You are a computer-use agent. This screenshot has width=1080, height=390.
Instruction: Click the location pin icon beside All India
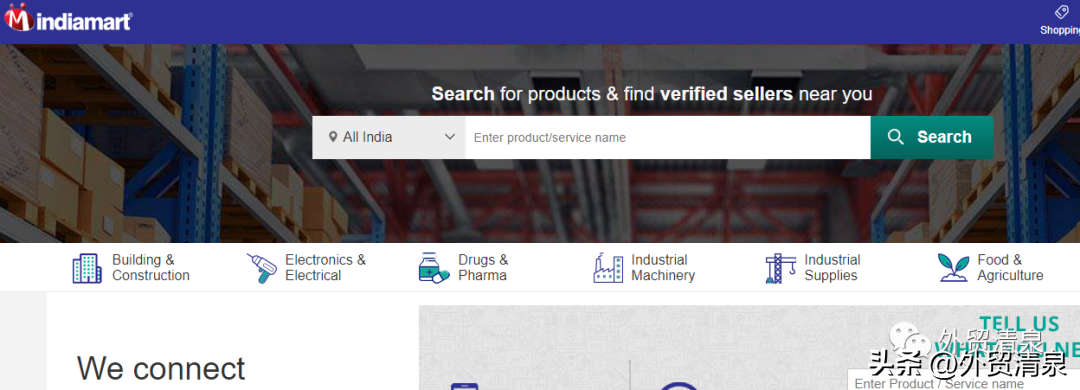(x=333, y=136)
